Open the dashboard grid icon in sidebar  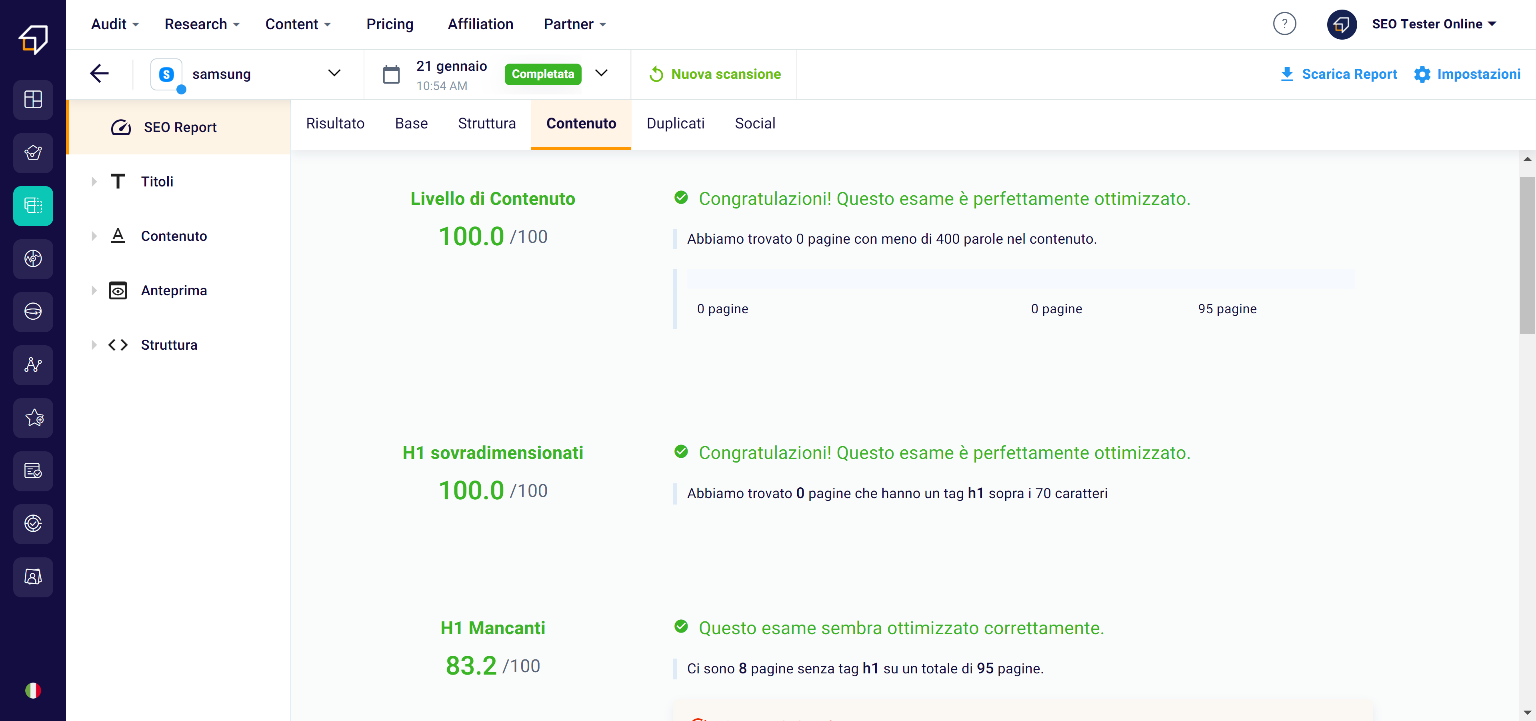[33, 100]
